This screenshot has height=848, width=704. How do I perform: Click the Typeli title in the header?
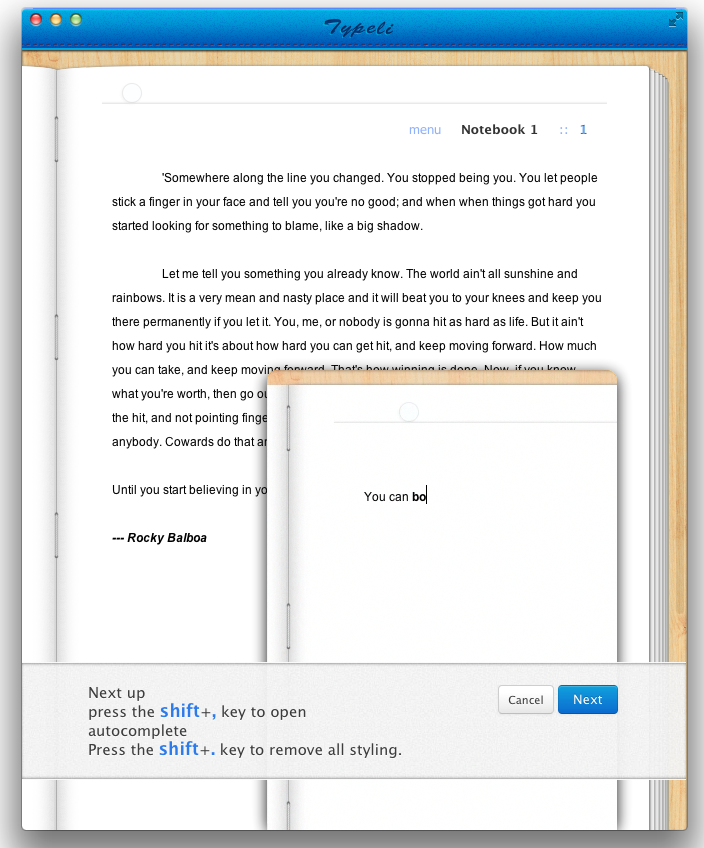tap(358, 27)
